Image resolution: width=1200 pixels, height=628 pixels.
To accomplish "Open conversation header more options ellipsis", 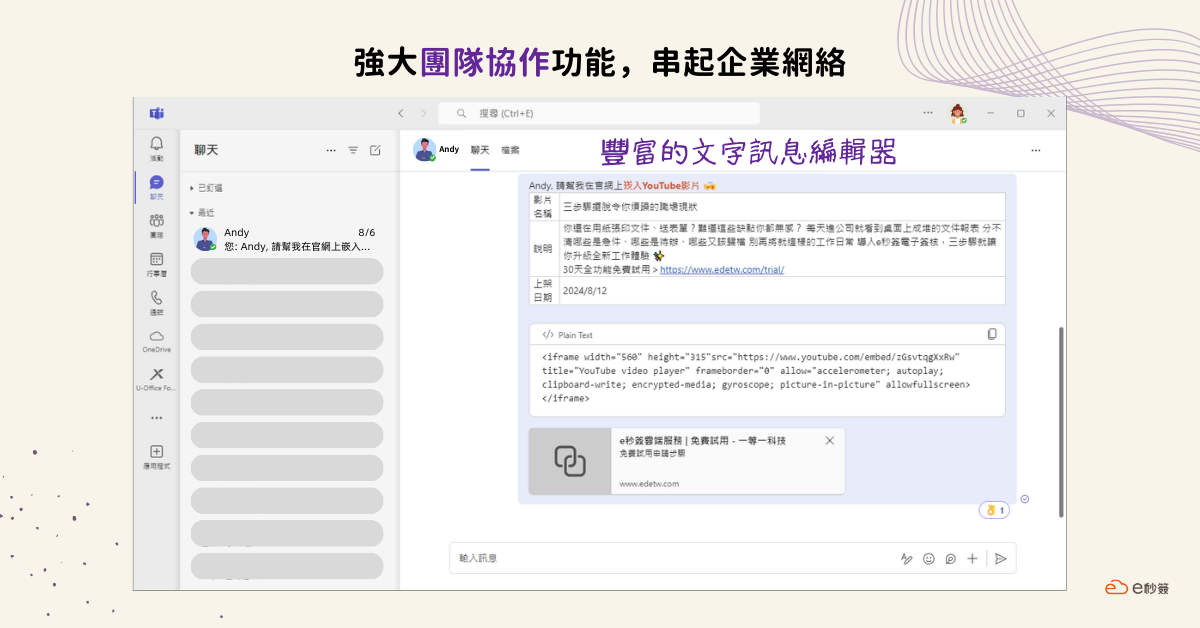I will pos(1035,150).
